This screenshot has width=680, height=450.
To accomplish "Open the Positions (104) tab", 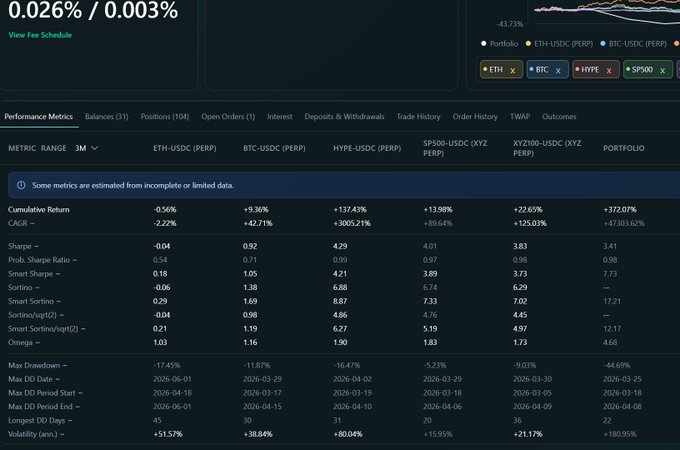I will (x=165, y=117).
